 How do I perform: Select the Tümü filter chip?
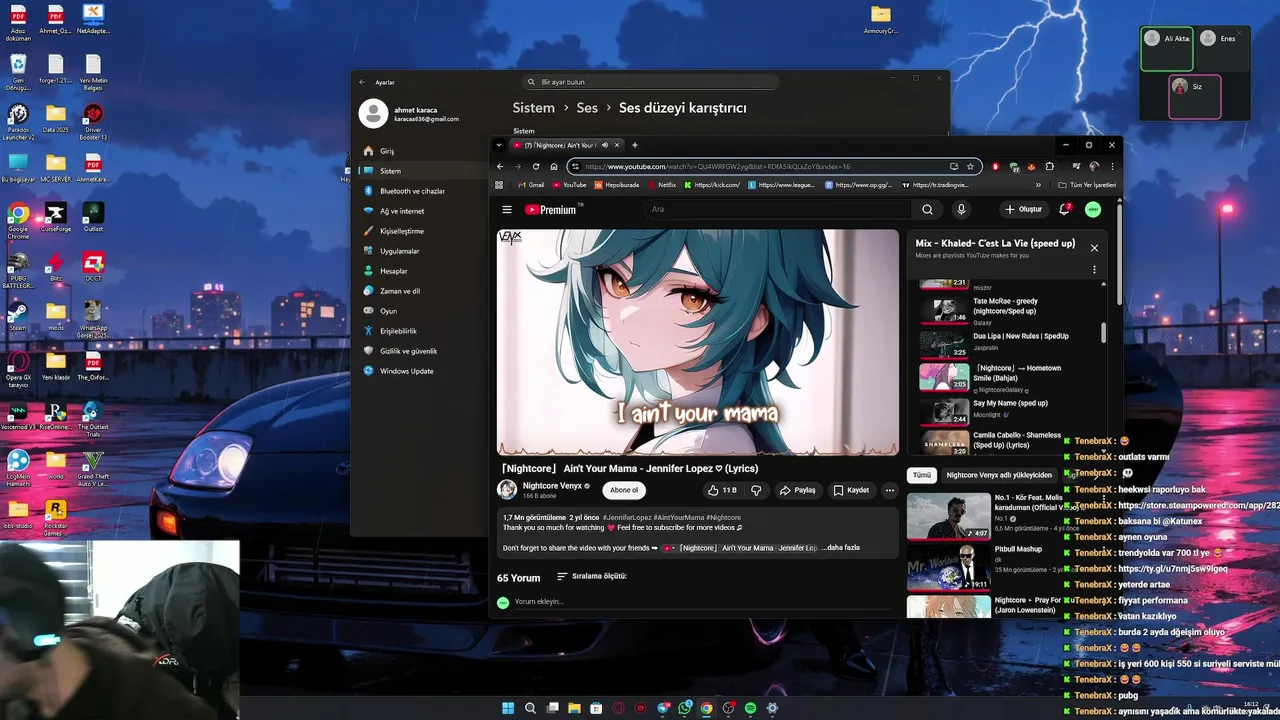pos(921,475)
